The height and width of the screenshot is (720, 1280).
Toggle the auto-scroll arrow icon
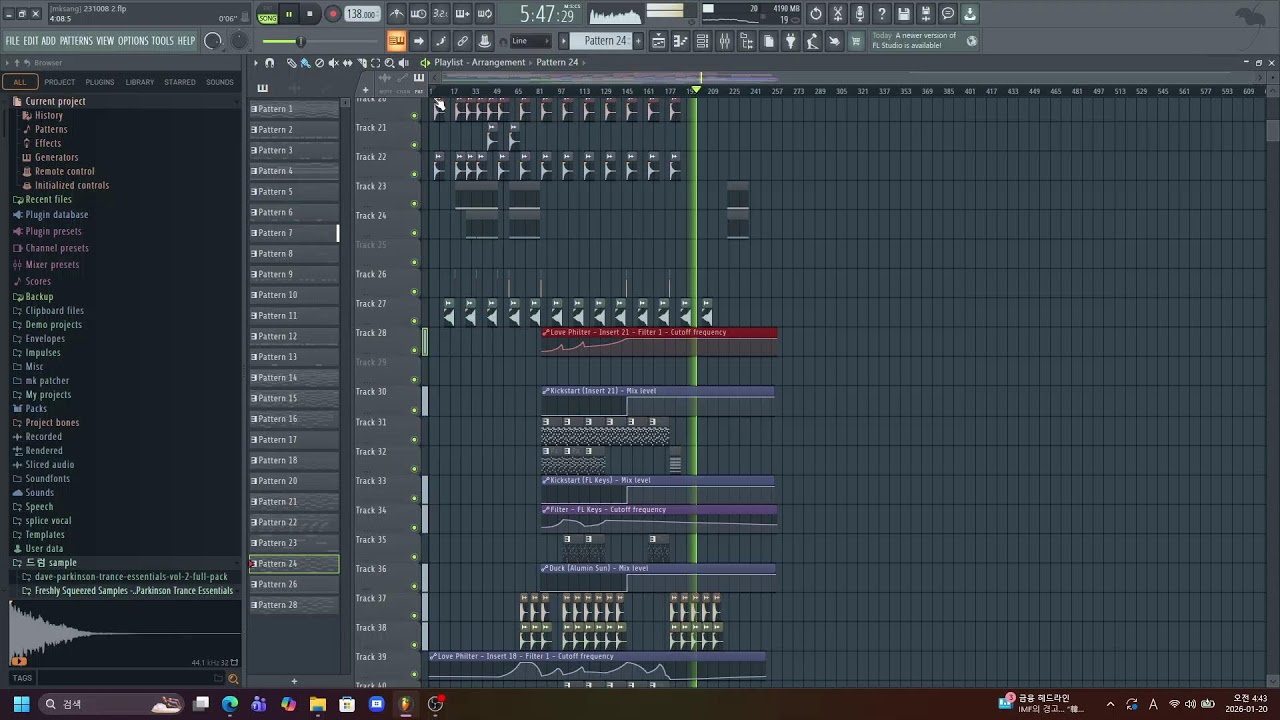(x=419, y=41)
